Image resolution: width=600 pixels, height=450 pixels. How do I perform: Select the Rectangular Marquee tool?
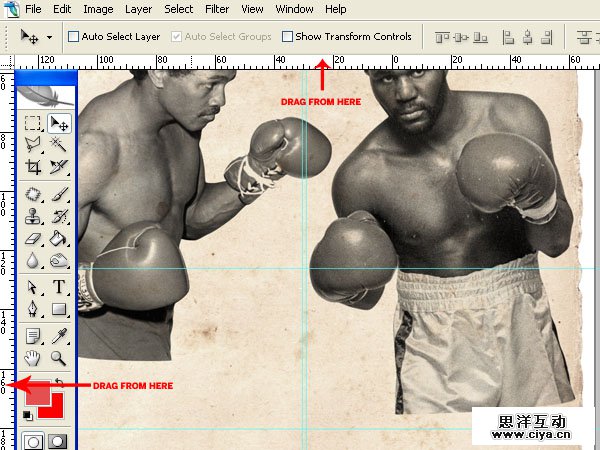point(33,124)
